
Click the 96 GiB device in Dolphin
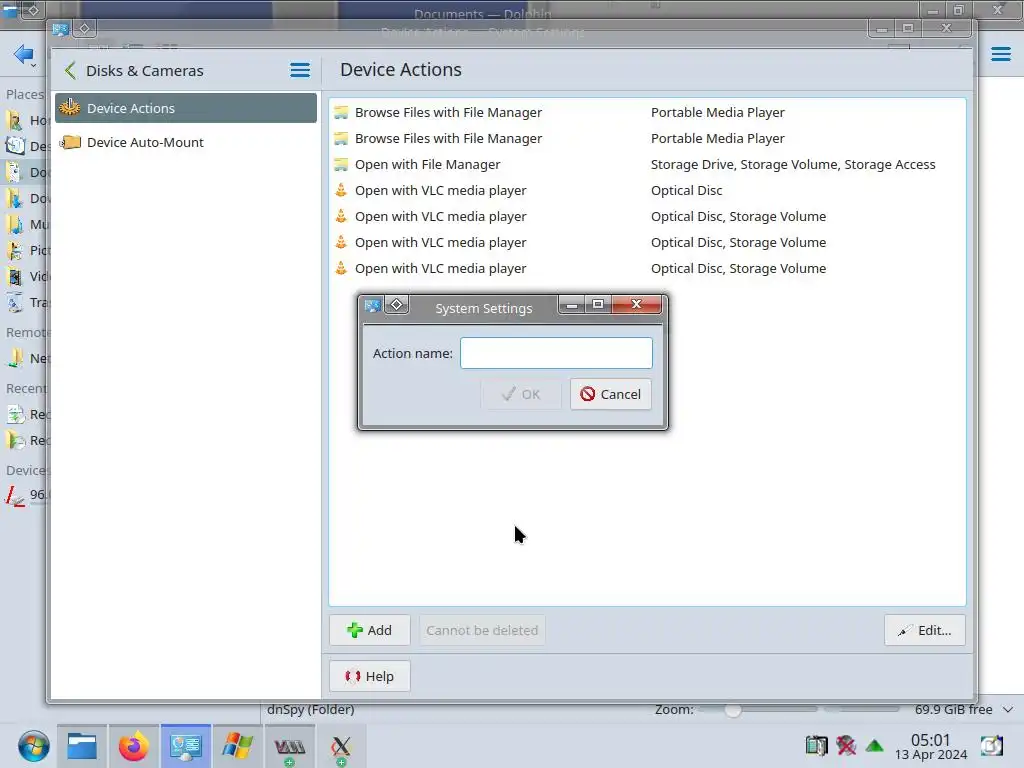point(25,495)
